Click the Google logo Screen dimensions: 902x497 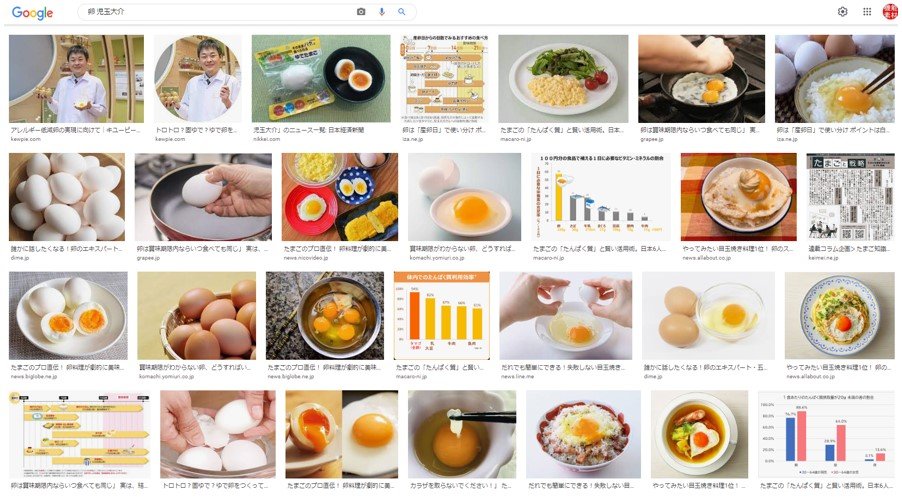pos(32,13)
